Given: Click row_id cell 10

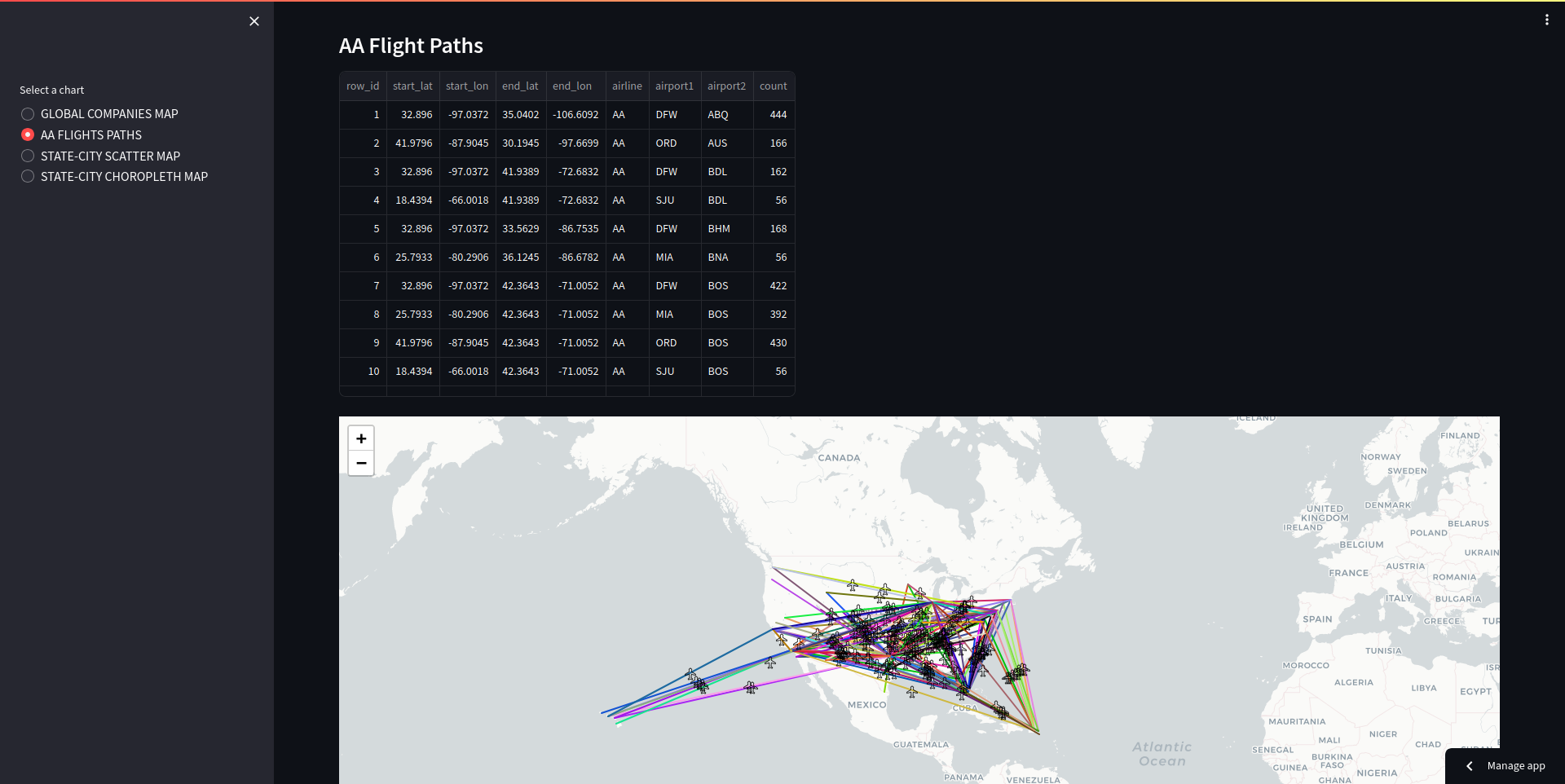Looking at the screenshot, I should coord(363,372).
